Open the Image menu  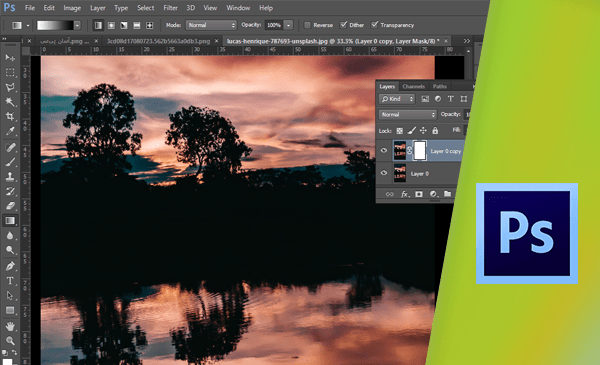[72, 8]
